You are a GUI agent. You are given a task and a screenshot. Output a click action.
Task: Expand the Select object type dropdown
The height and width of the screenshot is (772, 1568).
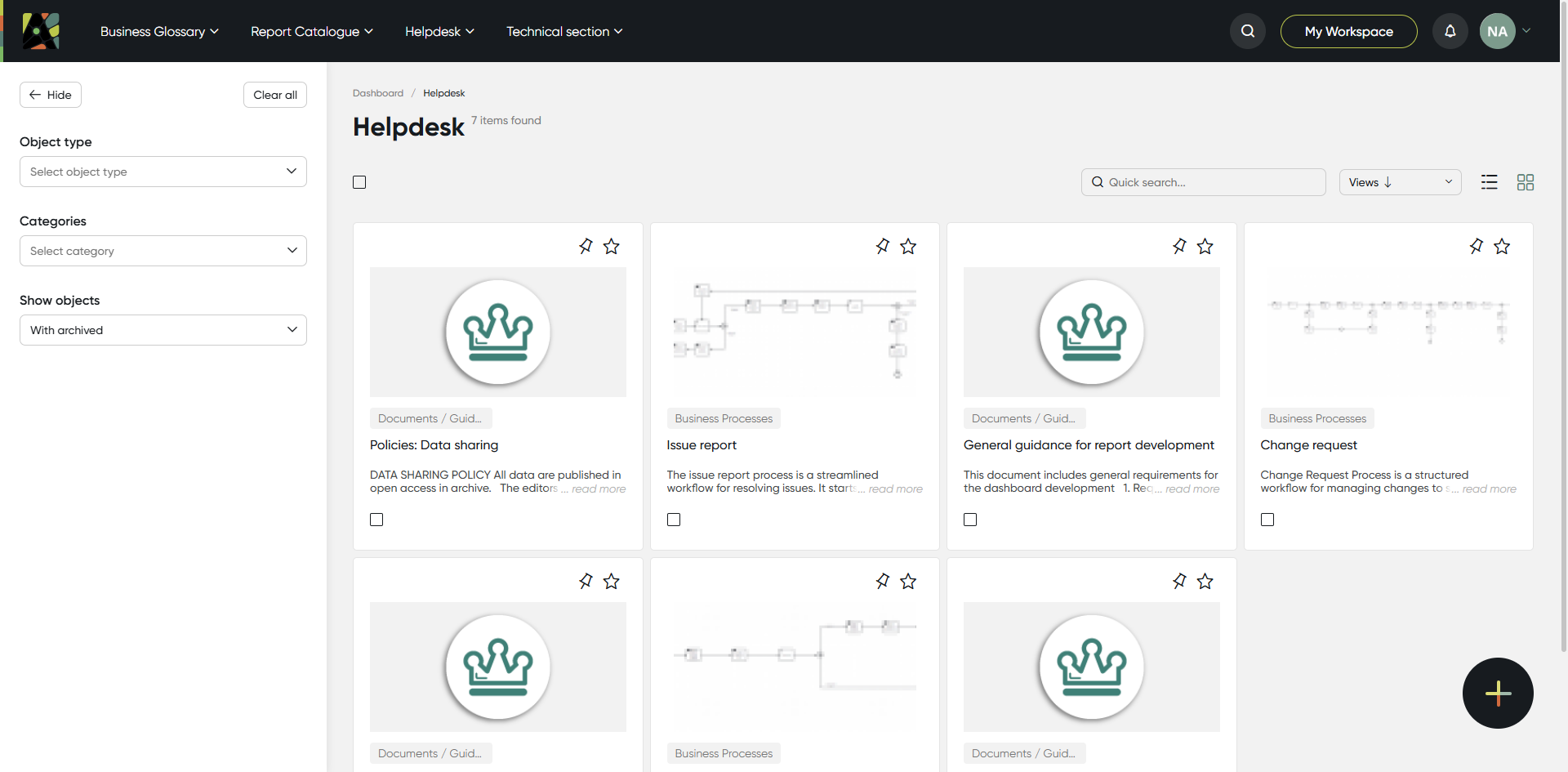(163, 172)
